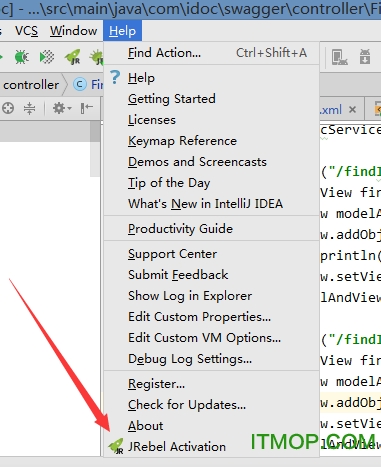Screen dimensions: 381x467
Task: Open the project panel gear settings
Action: 62,108
